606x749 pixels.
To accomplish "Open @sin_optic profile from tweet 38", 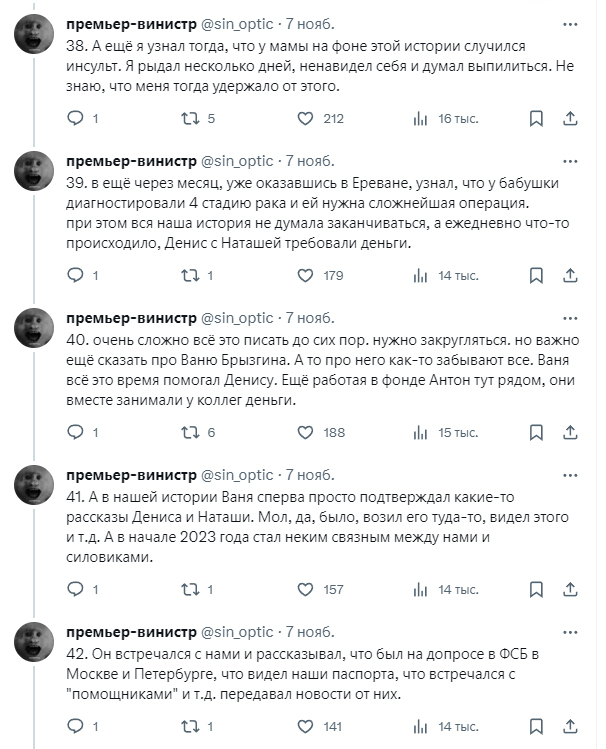I will pos(237,23).
